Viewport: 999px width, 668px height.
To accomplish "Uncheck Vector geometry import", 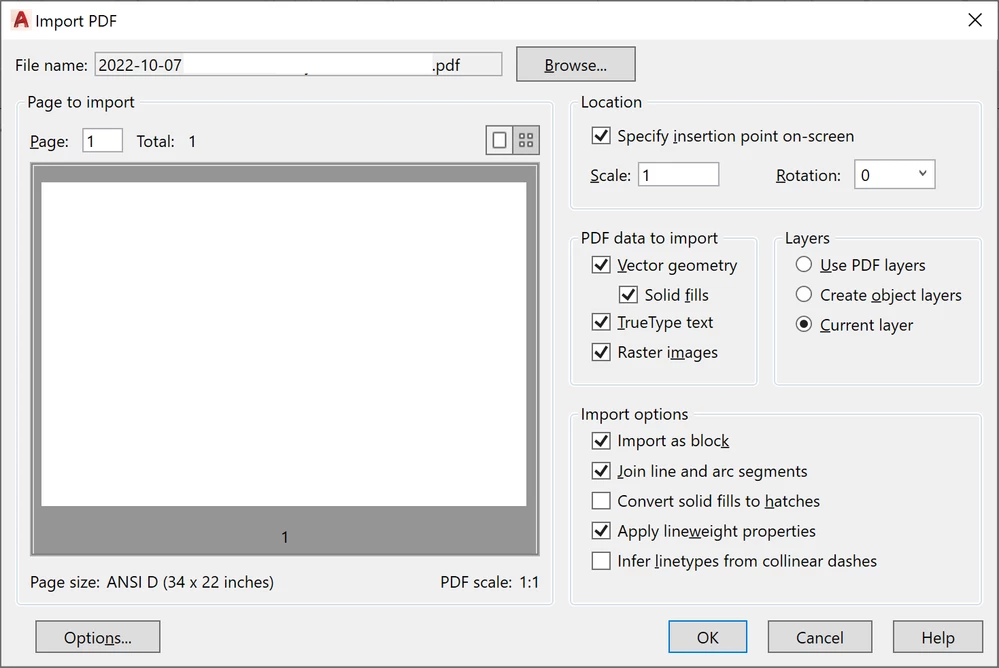I will point(601,265).
